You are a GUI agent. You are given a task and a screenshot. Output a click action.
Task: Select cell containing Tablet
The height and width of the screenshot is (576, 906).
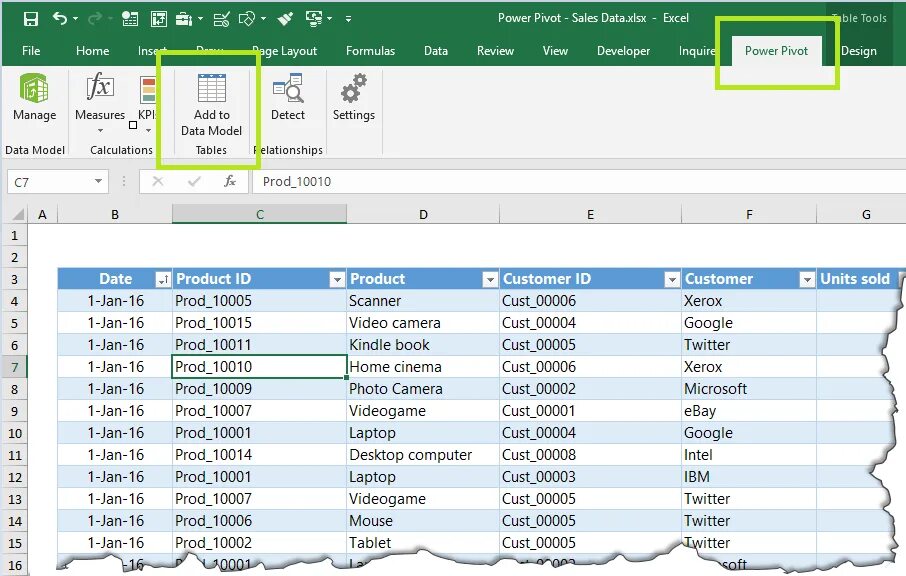(x=423, y=543)
